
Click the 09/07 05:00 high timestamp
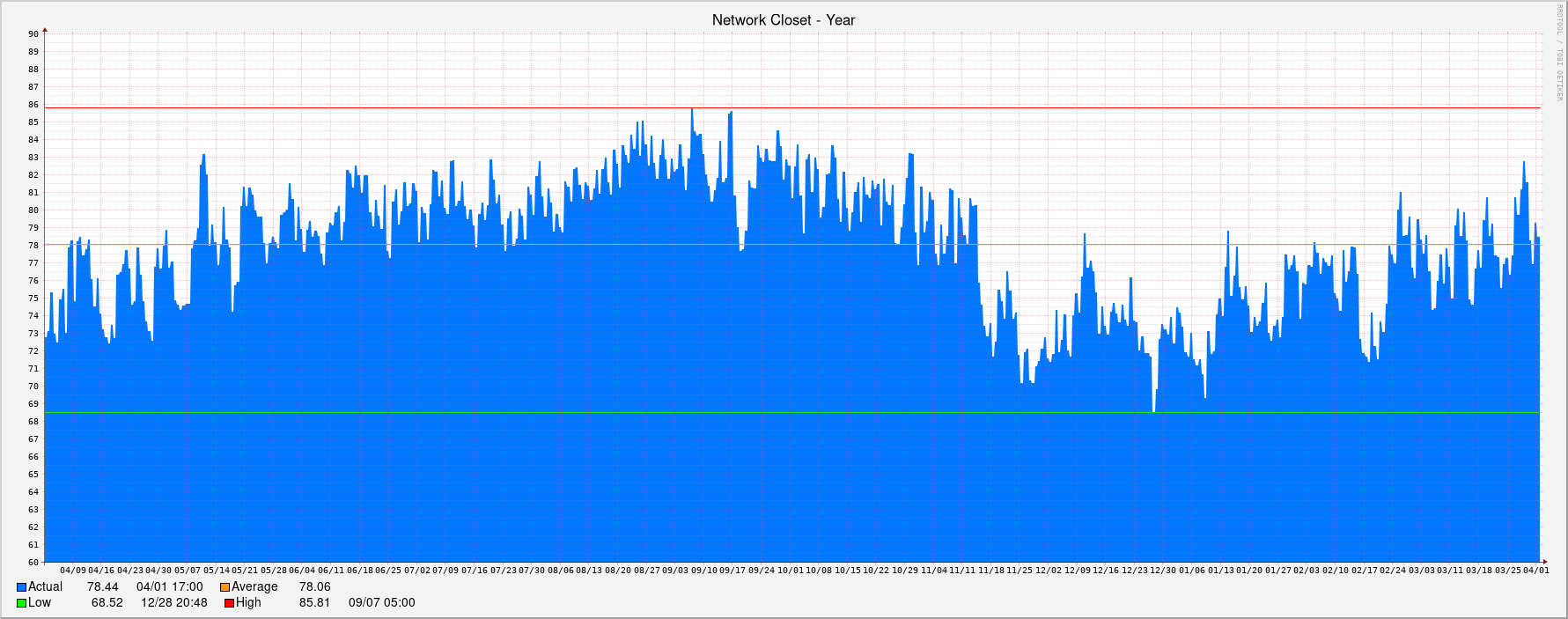coord(381,602)
